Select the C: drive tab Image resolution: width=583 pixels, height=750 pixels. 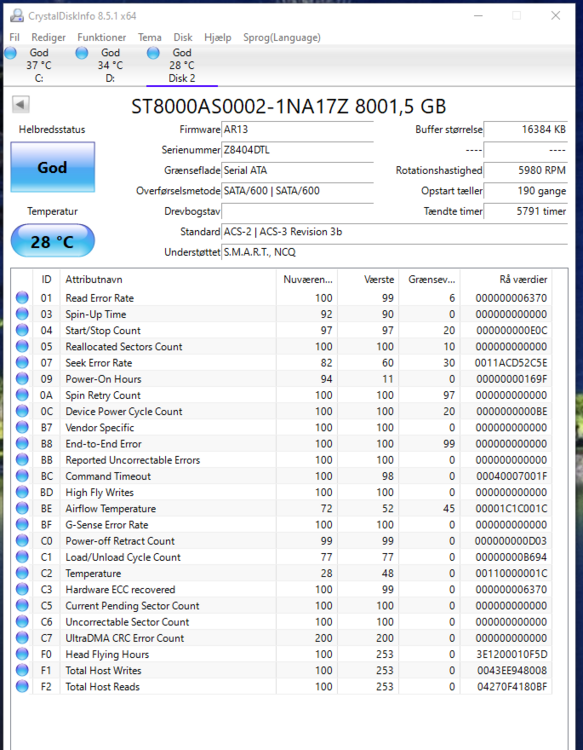pyautogui.click(x=39, y=65)
